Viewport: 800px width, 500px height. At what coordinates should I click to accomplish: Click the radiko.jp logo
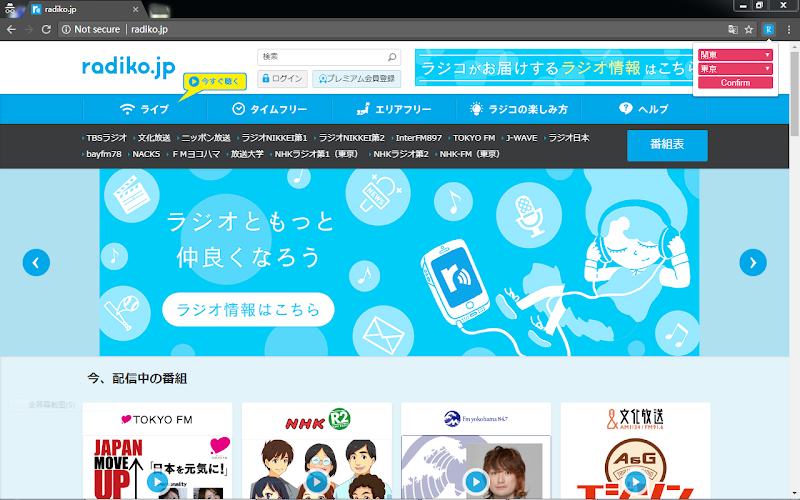pyautogui.click(x=129, y=67)
